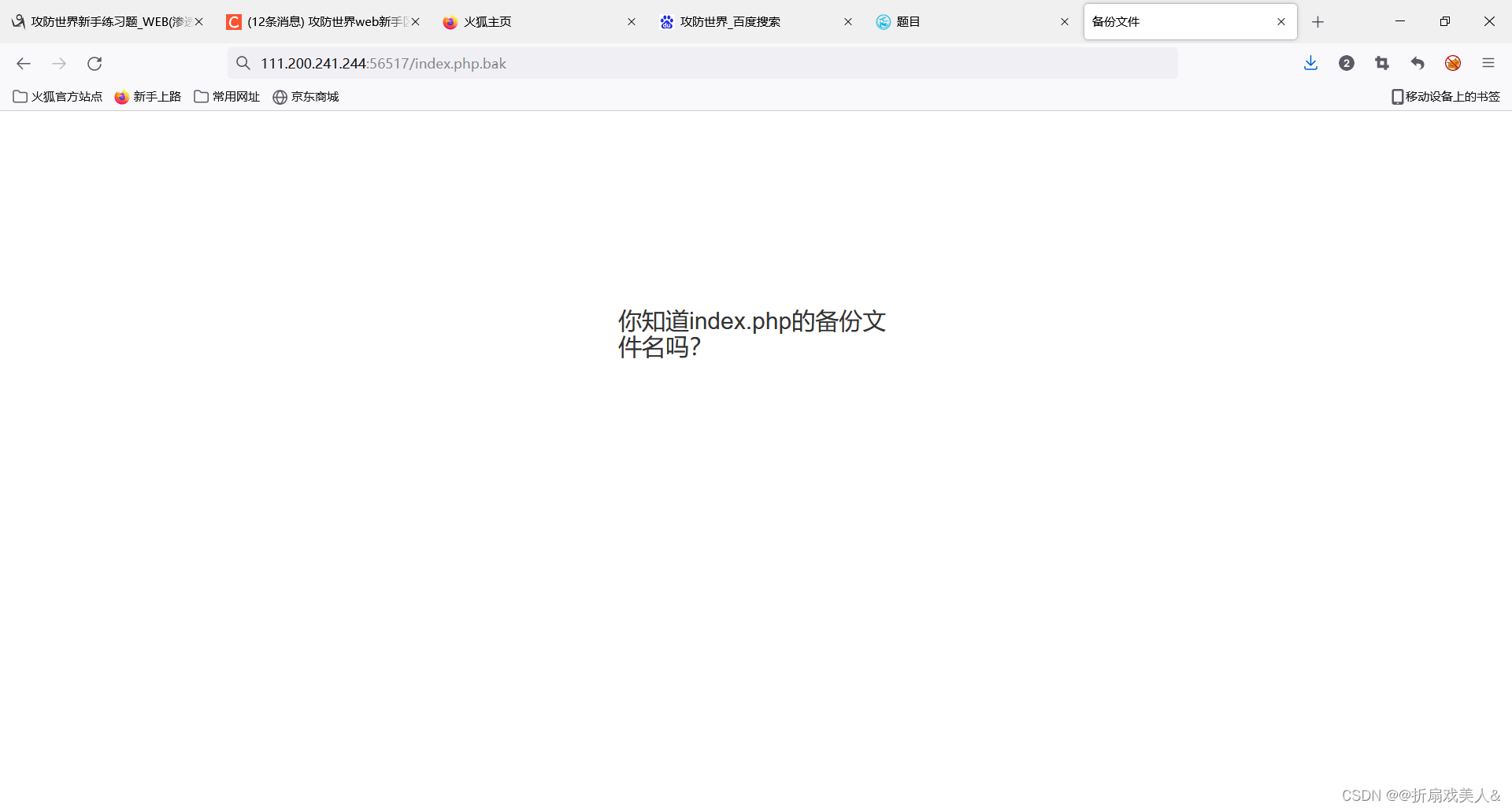
Task: Click the undo arrow toolbar icon
Action: [1417, 63]
